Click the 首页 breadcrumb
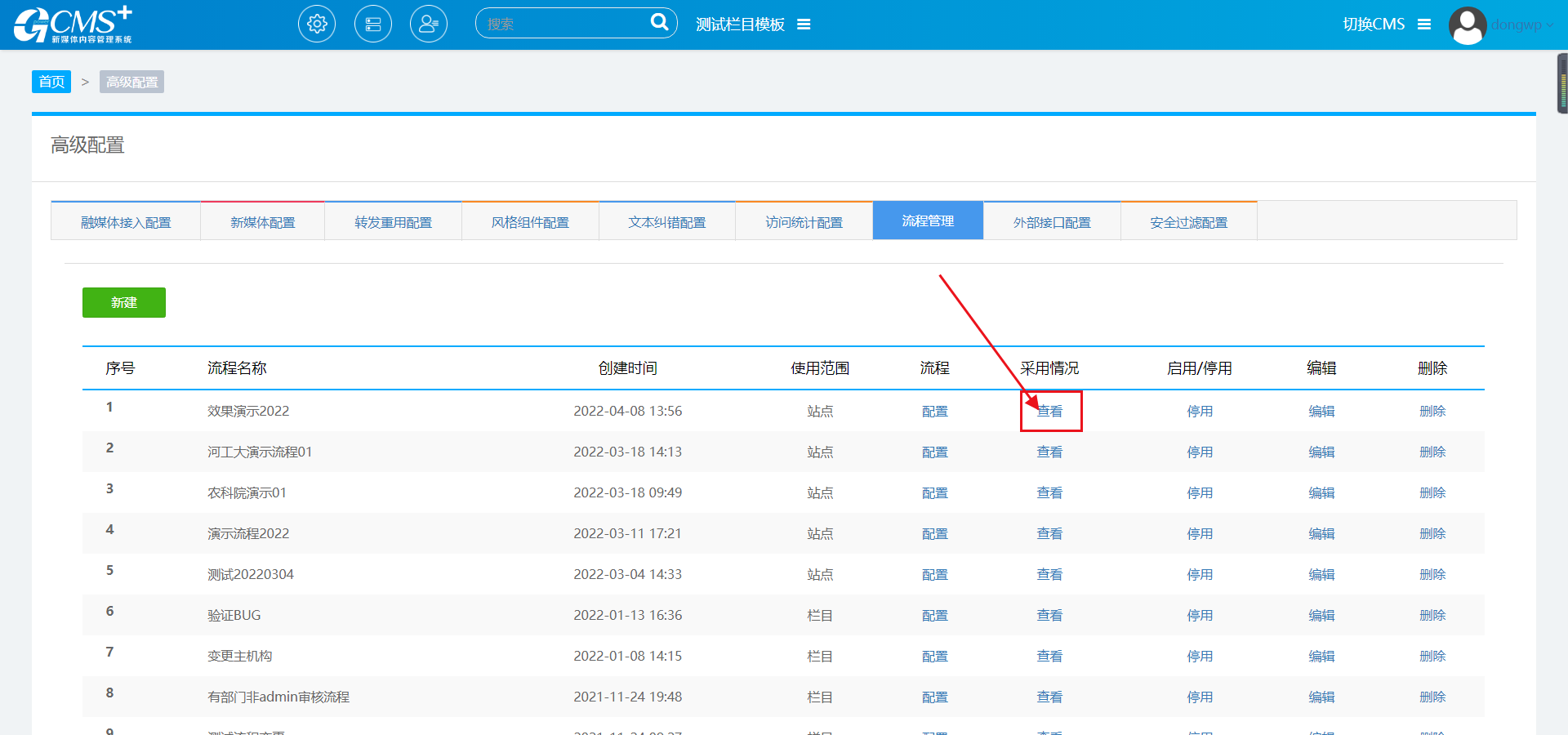 [x=51, y=82]
